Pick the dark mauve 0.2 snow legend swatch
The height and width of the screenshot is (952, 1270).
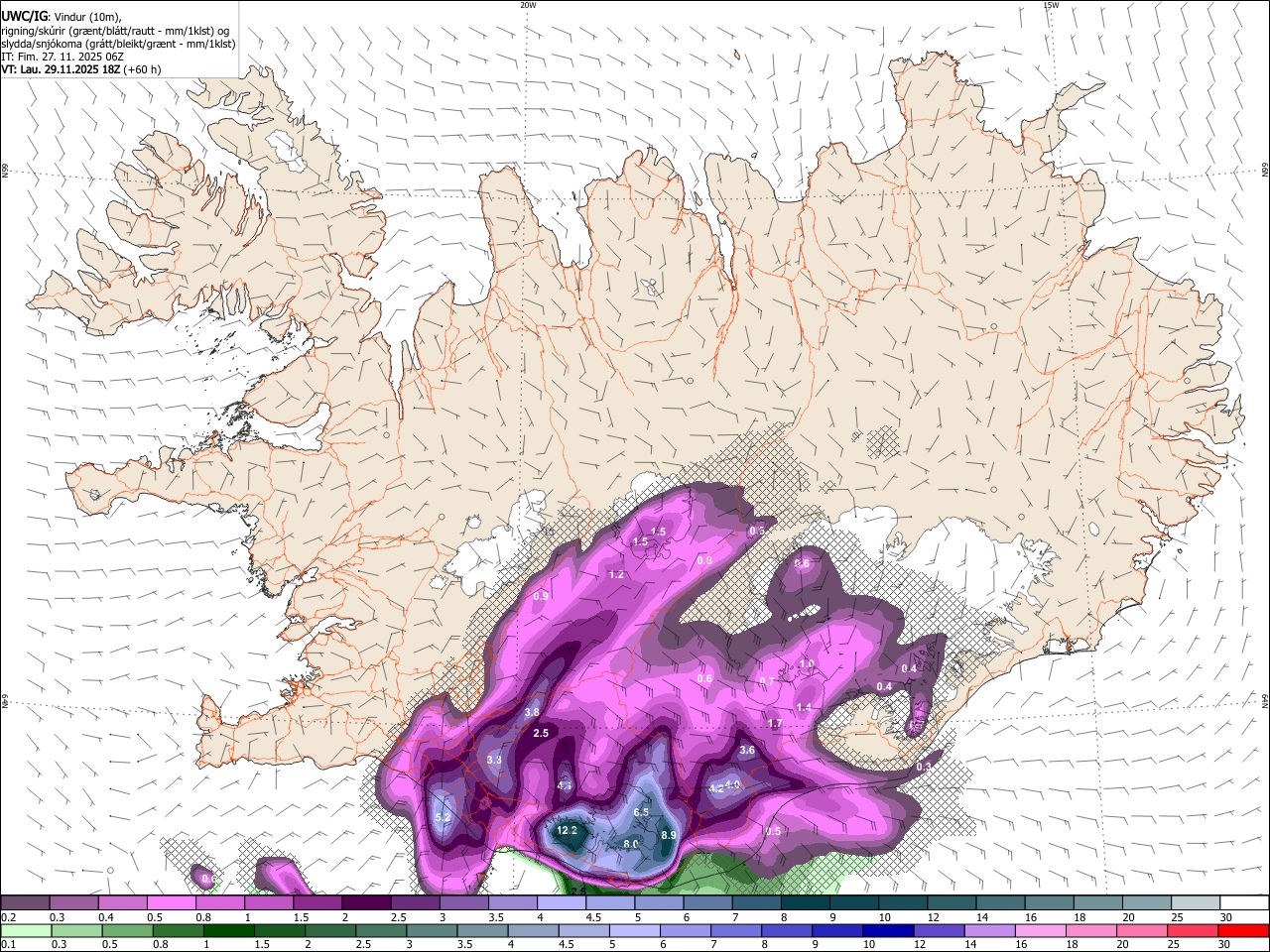pos(25,903)
